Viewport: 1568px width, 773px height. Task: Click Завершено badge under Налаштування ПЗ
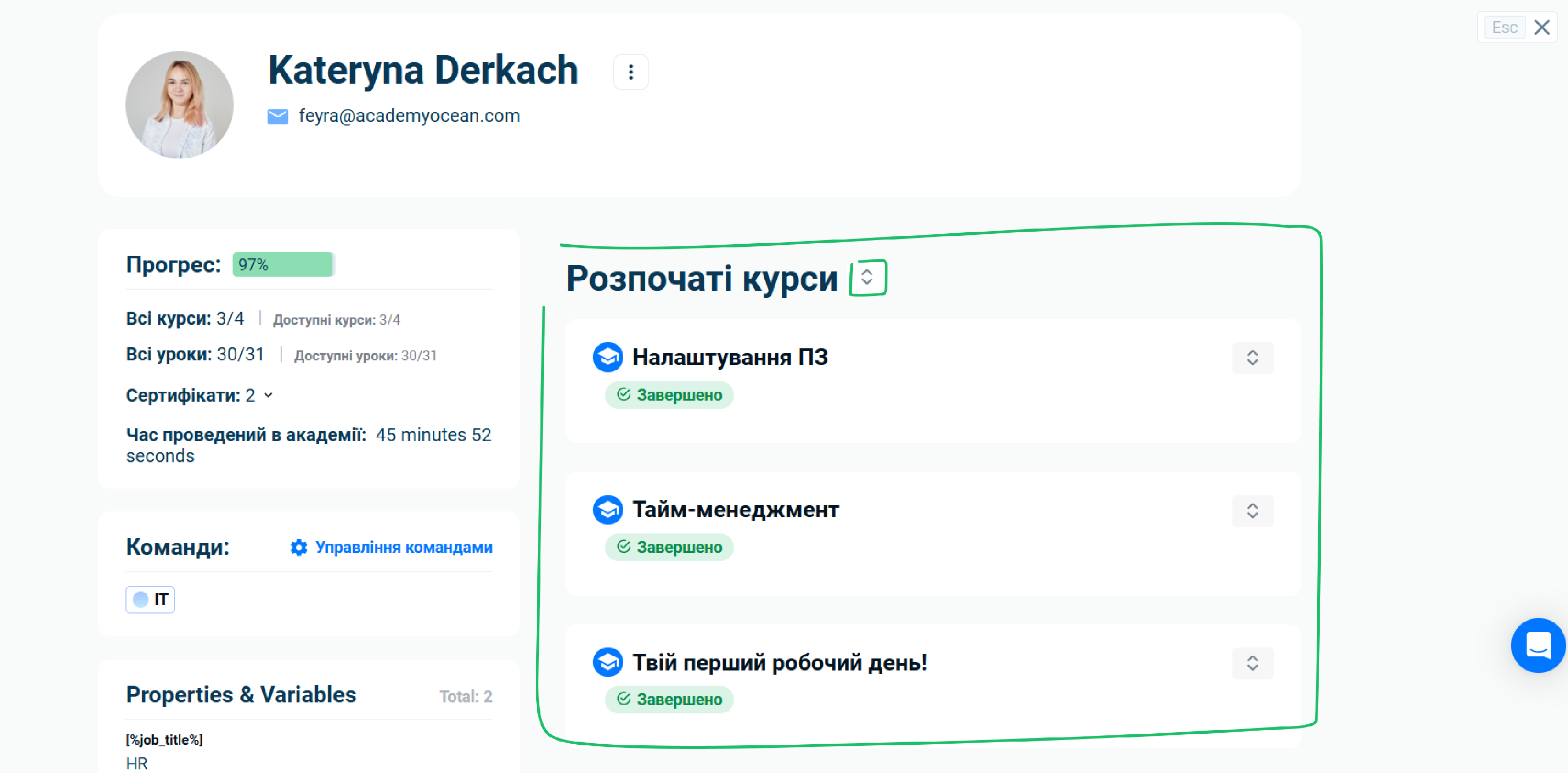pos(669,395)
